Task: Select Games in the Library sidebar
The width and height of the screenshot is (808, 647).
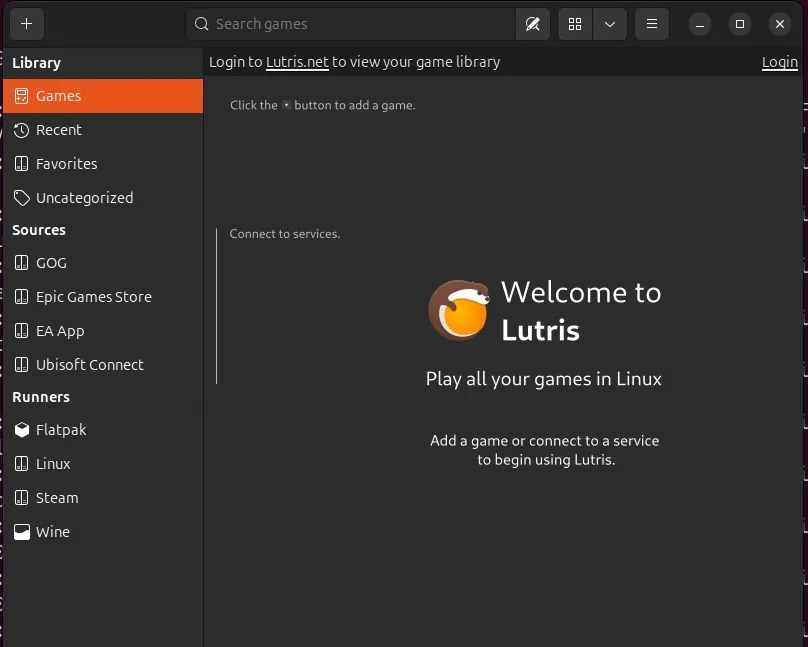Action: click(x=103, y=96)
